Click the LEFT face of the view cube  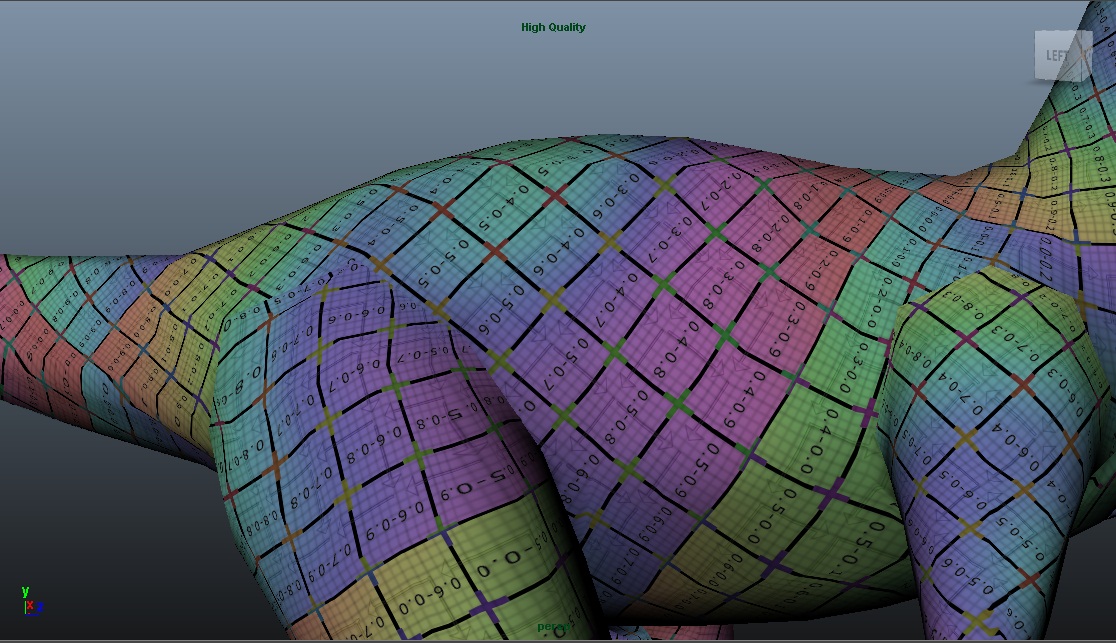[1058, 56]
